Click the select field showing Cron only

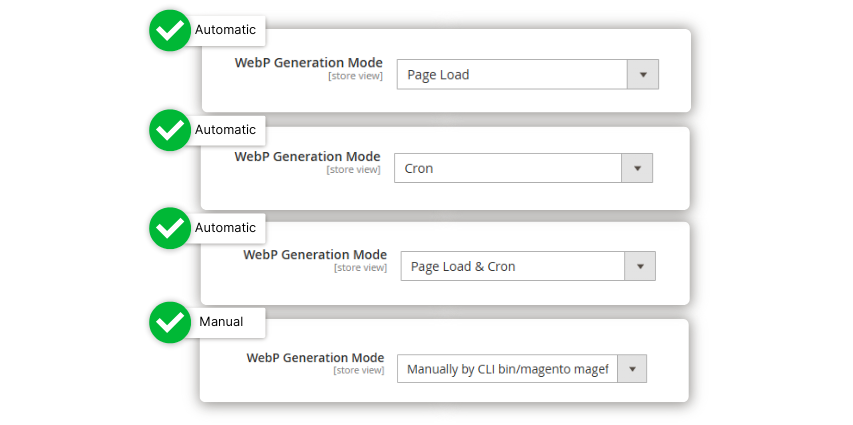(523, 168)
